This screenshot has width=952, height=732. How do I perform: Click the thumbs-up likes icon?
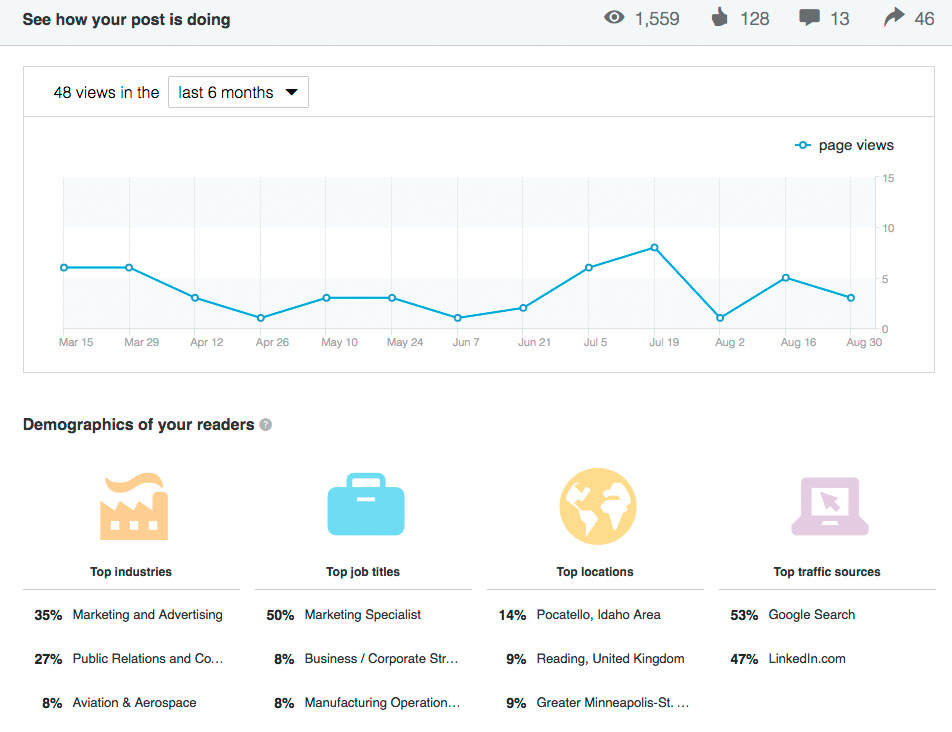[719, 18]
